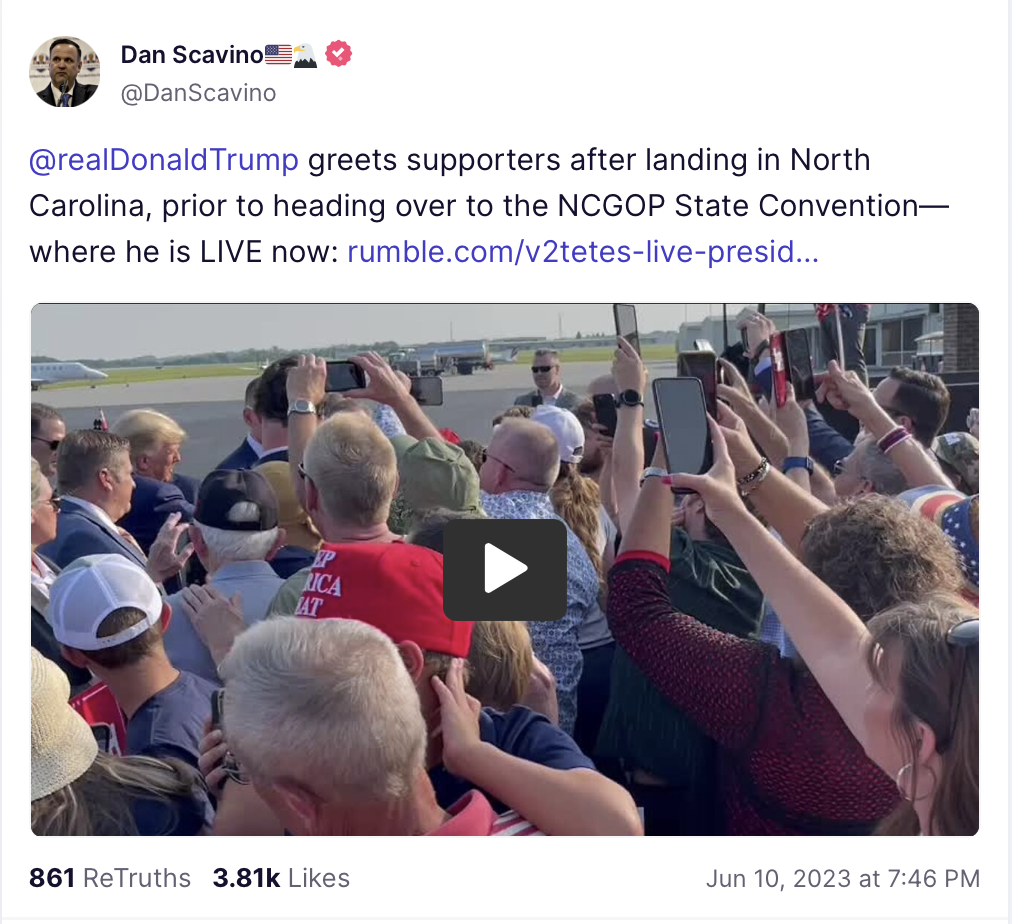Image resolution: width=1012 pixels, height=924 pixels.
Task: Open the @realDonaldTrump mention
Action: (x=164, y=160)
